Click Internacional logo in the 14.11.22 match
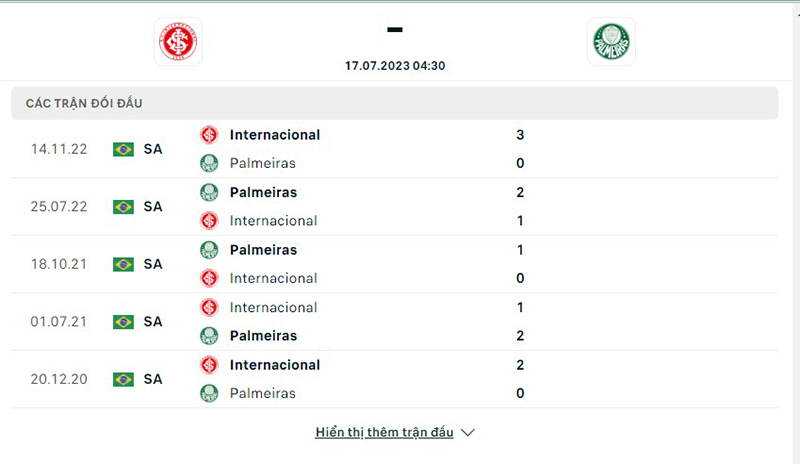800x464 pixels. (x=209, y=135)
